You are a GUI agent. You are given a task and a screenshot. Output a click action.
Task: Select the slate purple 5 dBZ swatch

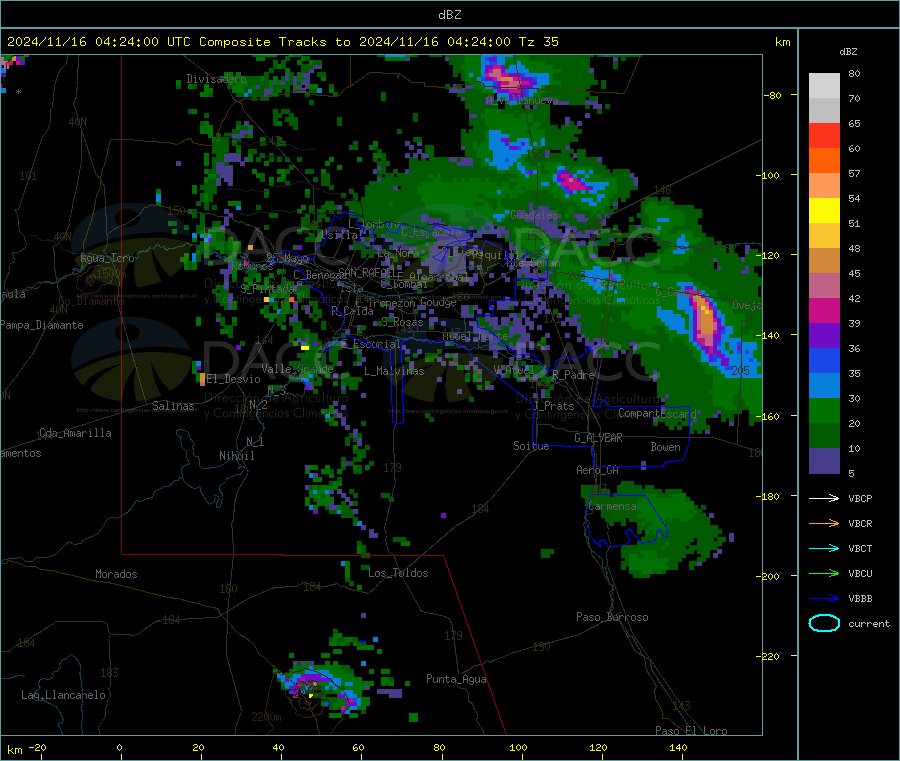(824, 461)
